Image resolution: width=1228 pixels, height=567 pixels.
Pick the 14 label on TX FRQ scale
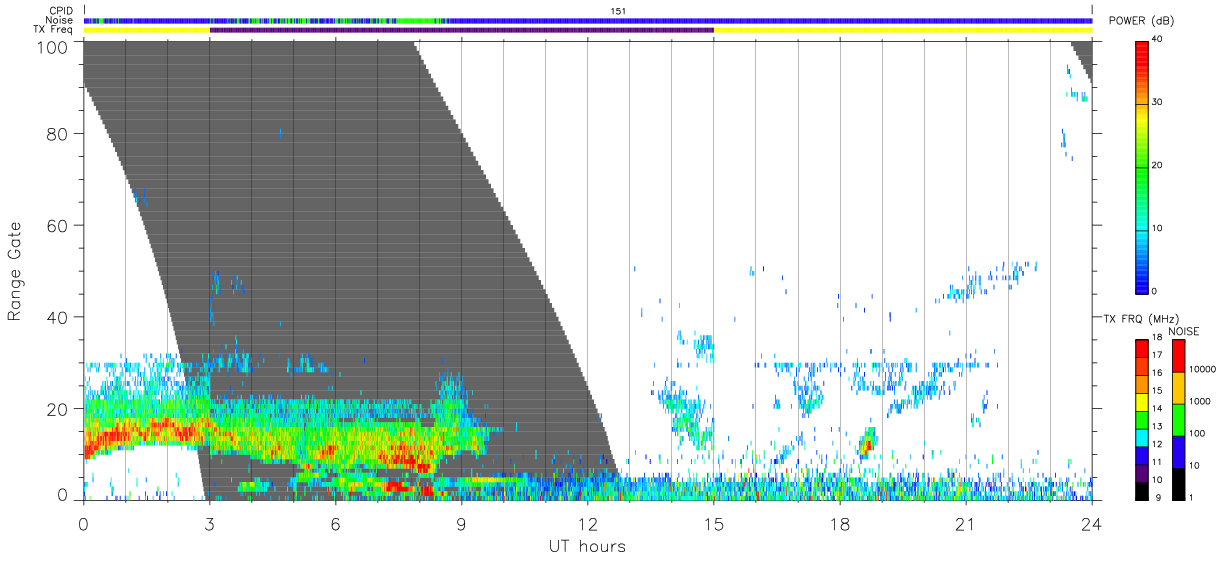click(1157, 409)
